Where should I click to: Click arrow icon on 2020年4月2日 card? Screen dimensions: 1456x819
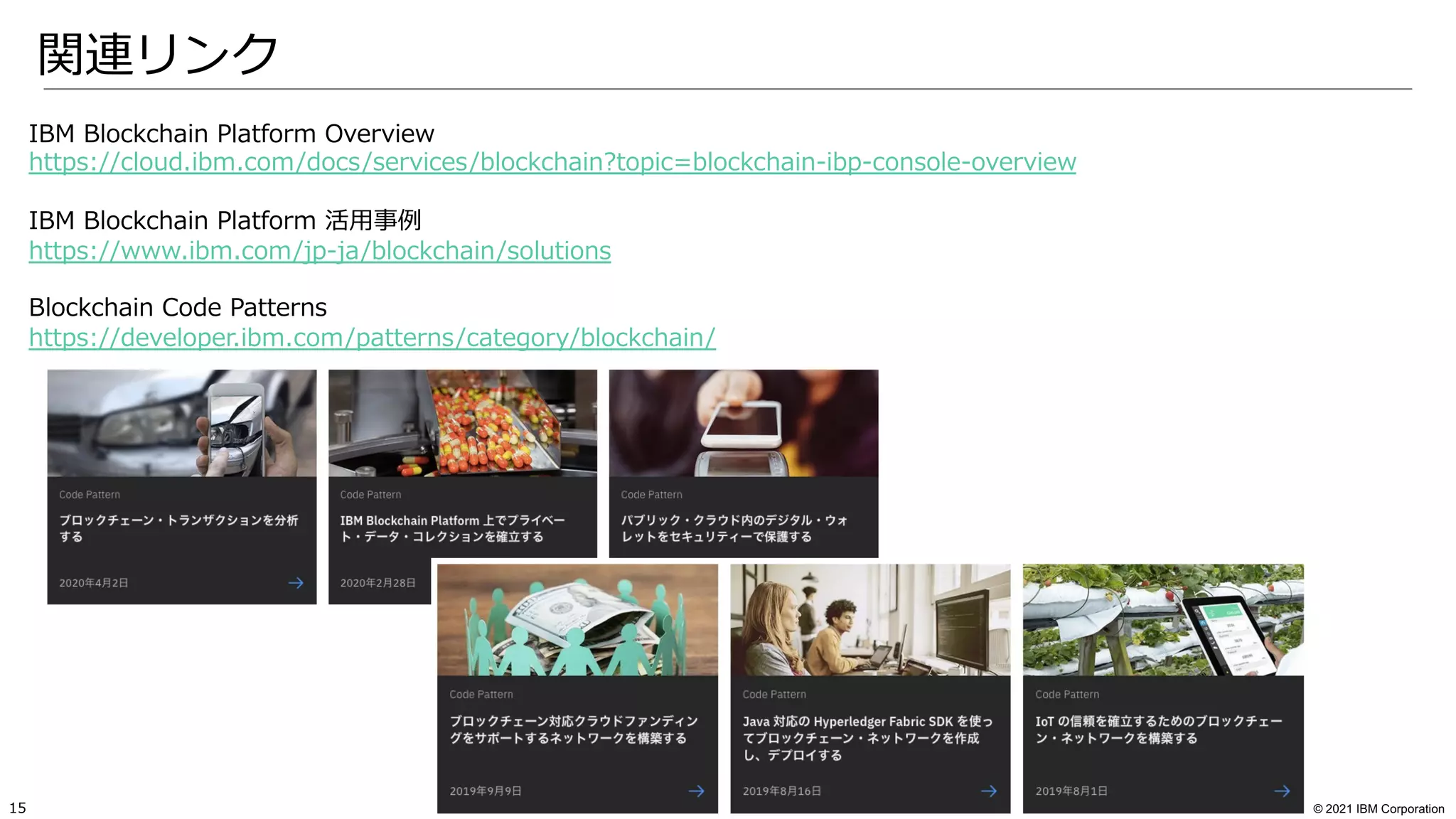(296, 583)
